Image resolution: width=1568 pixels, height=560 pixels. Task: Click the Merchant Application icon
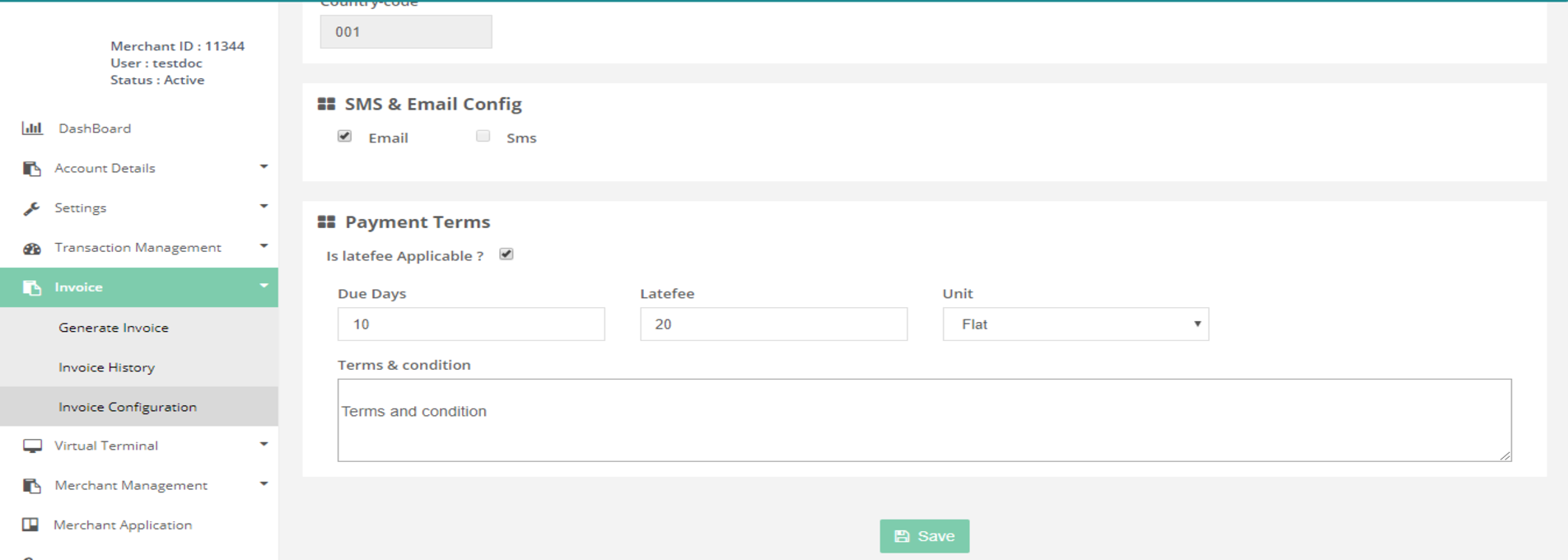coord(30,525)
